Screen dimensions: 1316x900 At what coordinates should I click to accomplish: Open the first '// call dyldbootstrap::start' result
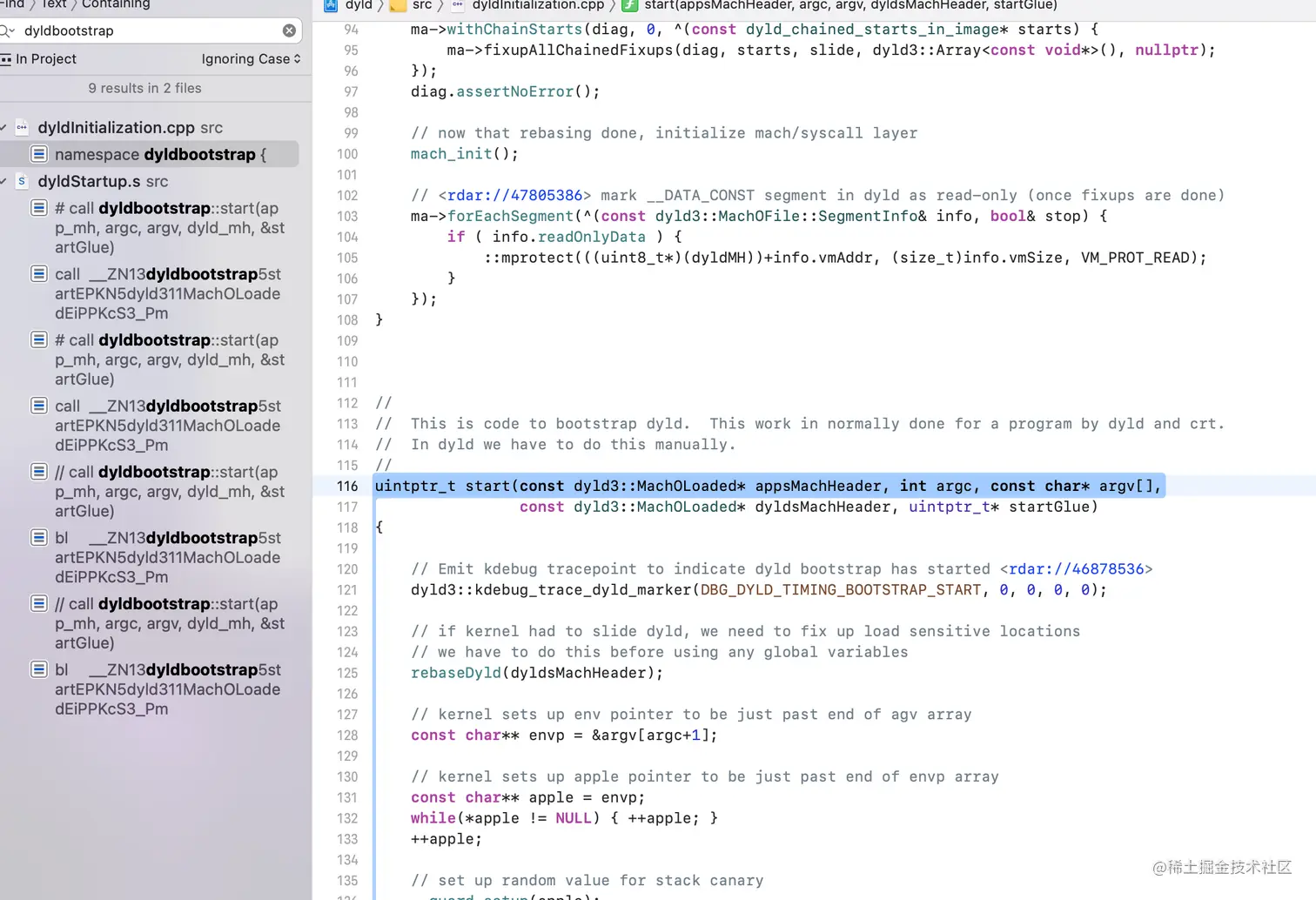[x=170, y=492]
